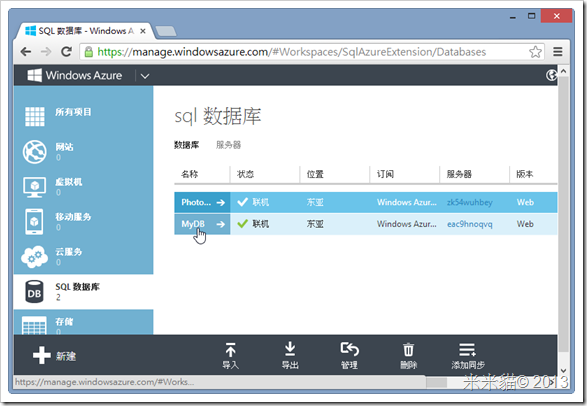Open the 网站 globe icon in sidebar

[34, 152]
